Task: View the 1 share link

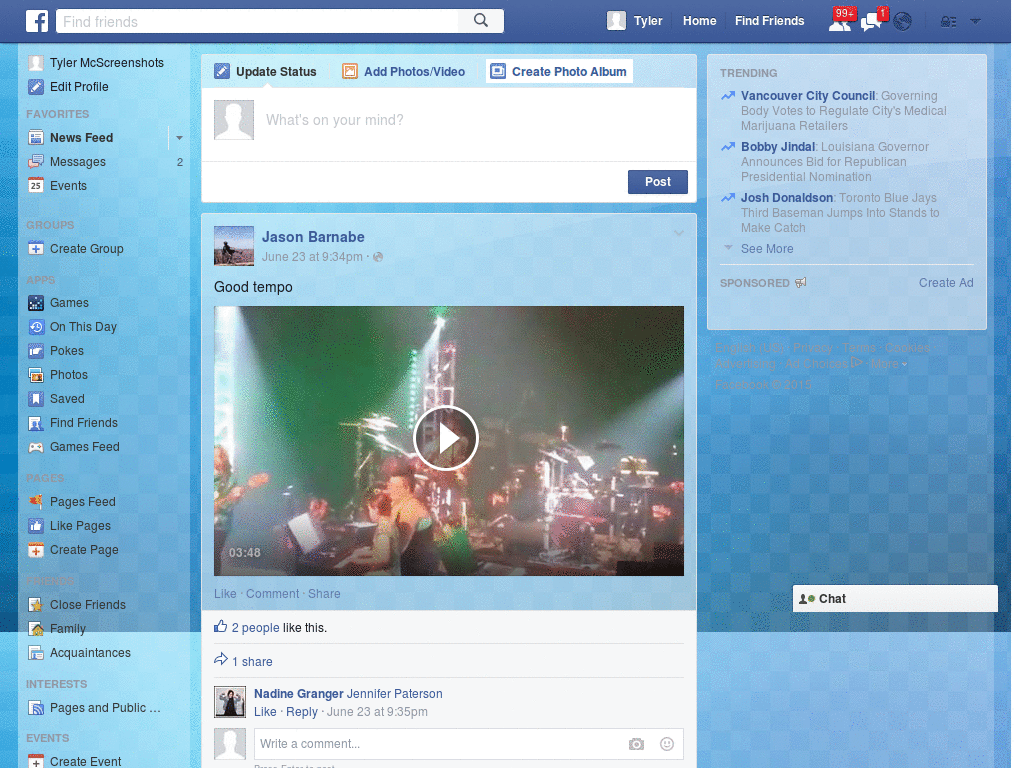Action: click(252, 662)
